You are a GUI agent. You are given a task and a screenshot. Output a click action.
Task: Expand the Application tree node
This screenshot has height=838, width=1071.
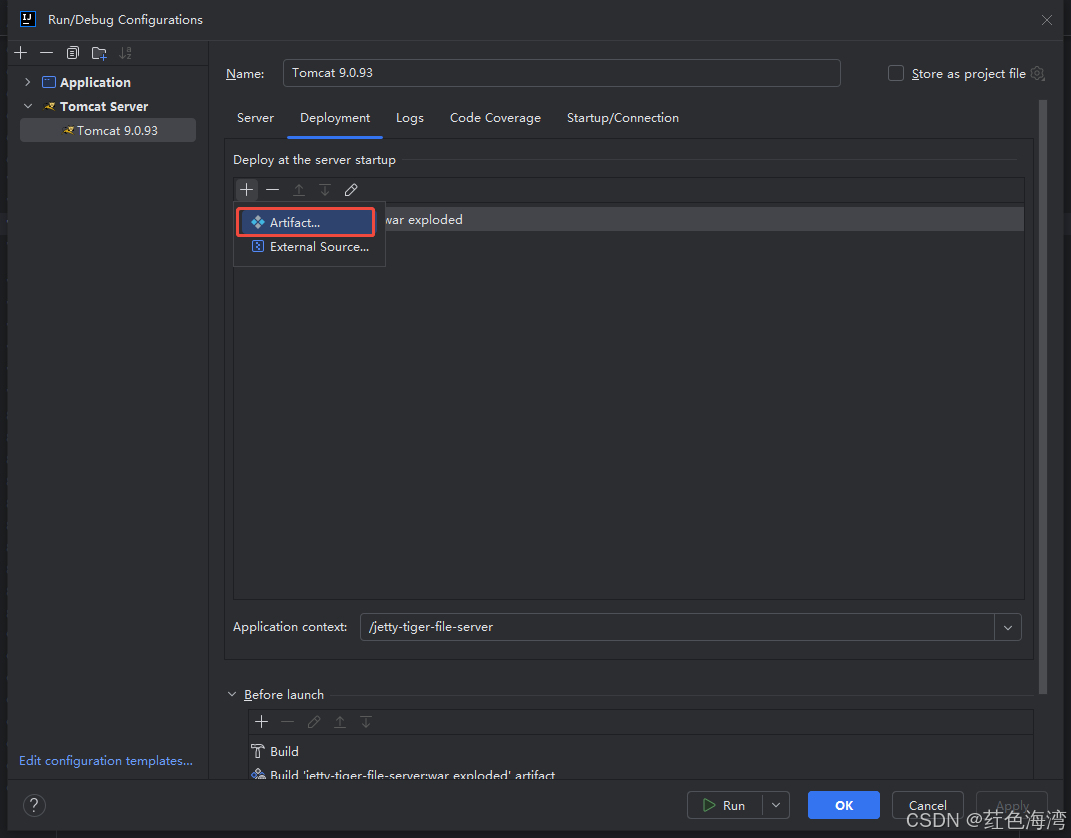point(28,82)
